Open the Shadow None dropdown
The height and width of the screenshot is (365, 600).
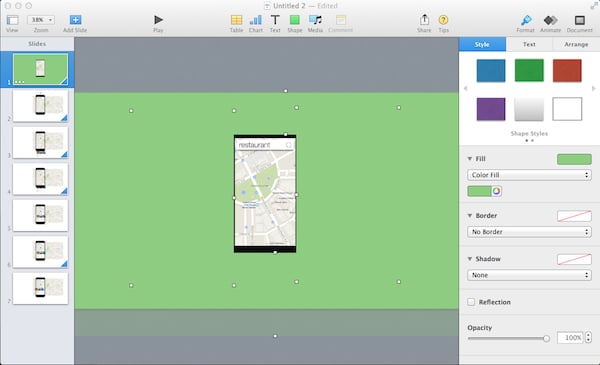tap(529, 275)
